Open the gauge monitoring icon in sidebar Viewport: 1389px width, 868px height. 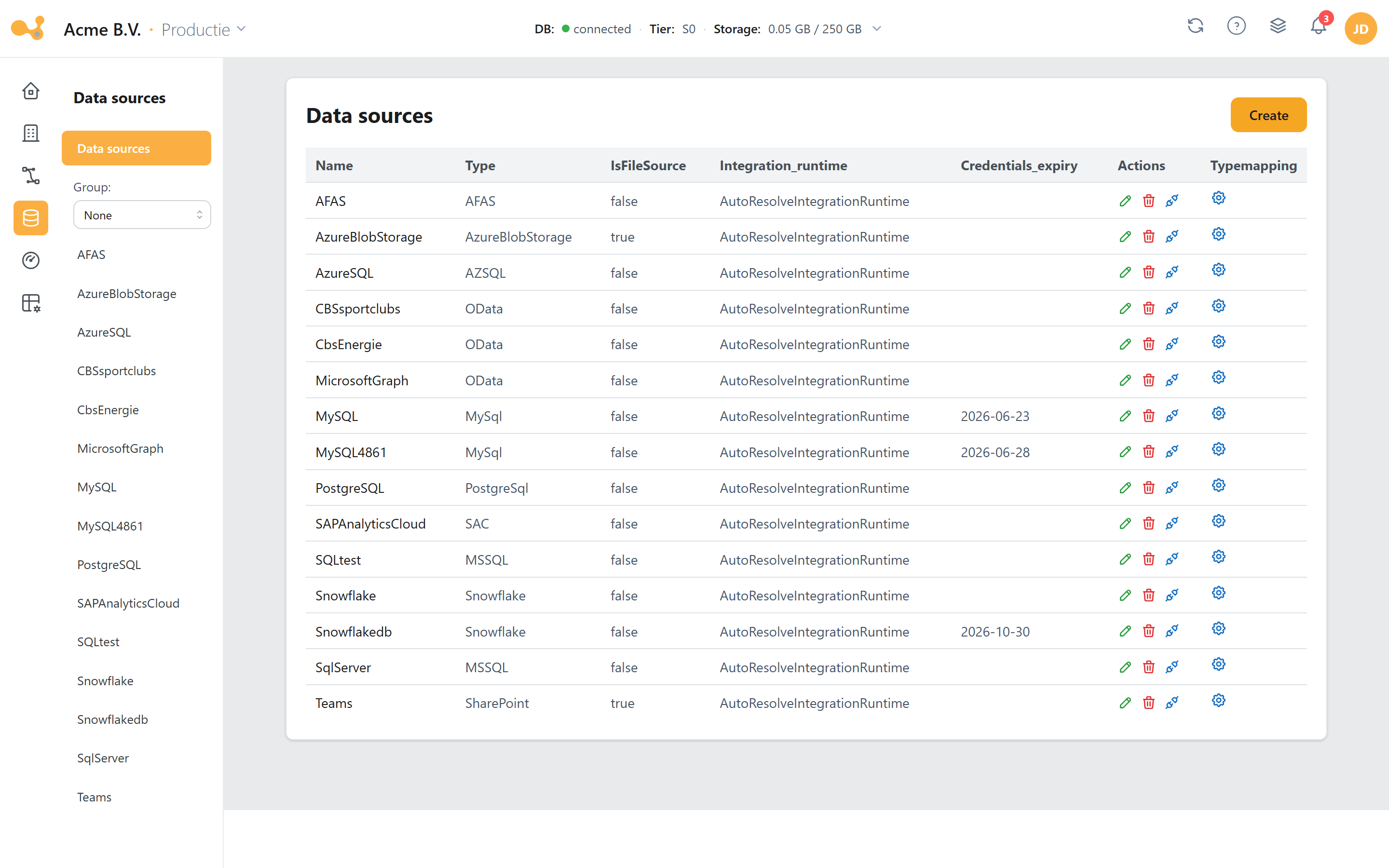[30, 260]
